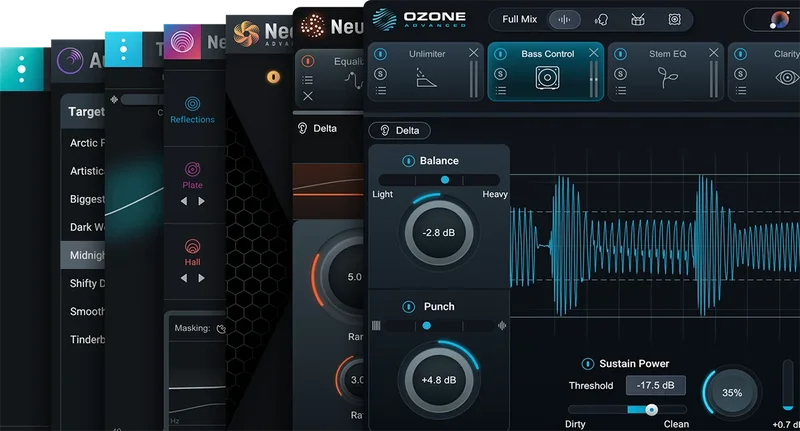
Task: Click the Punch +4.8 dB knob
Action: [x=439, y=380]
